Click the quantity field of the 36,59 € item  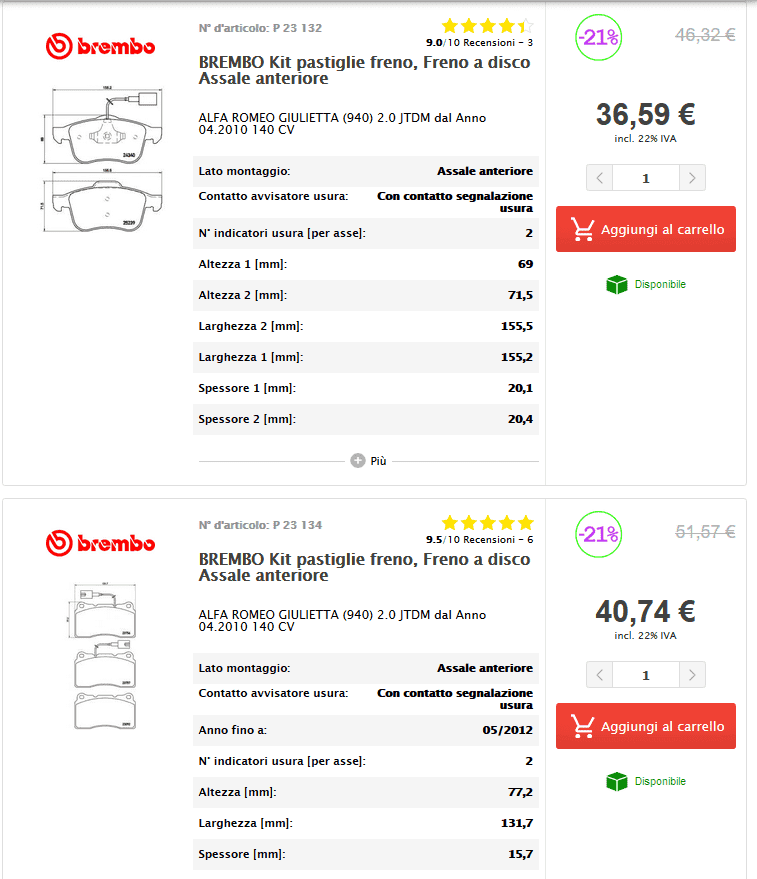coord(645,178)
